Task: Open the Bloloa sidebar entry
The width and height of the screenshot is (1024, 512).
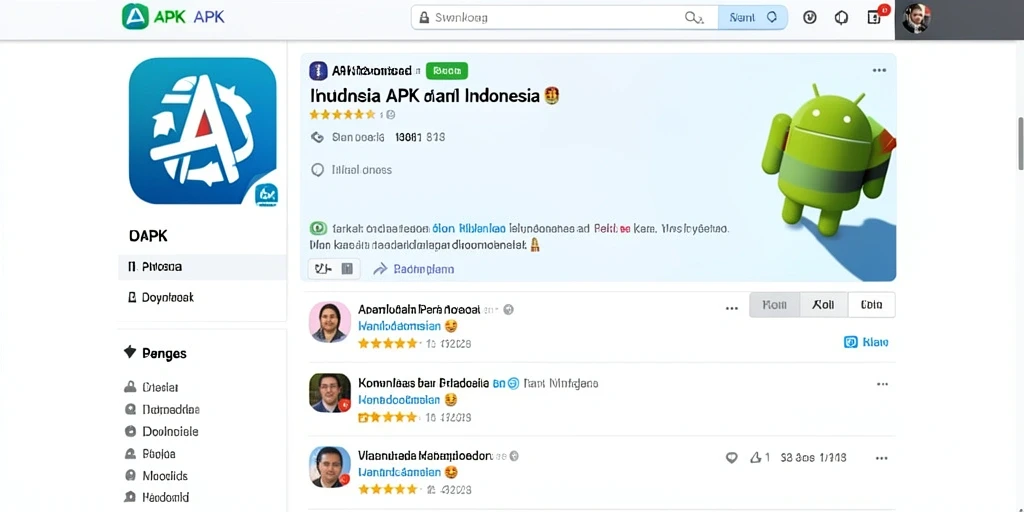Action: coord(150,453)
